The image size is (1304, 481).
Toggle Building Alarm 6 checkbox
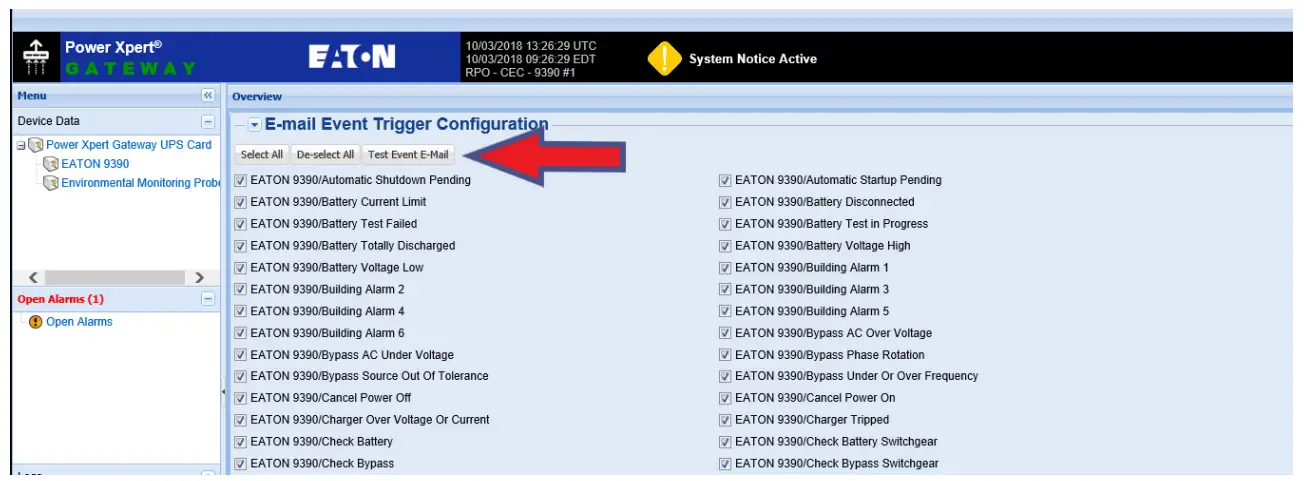(240, 333)
